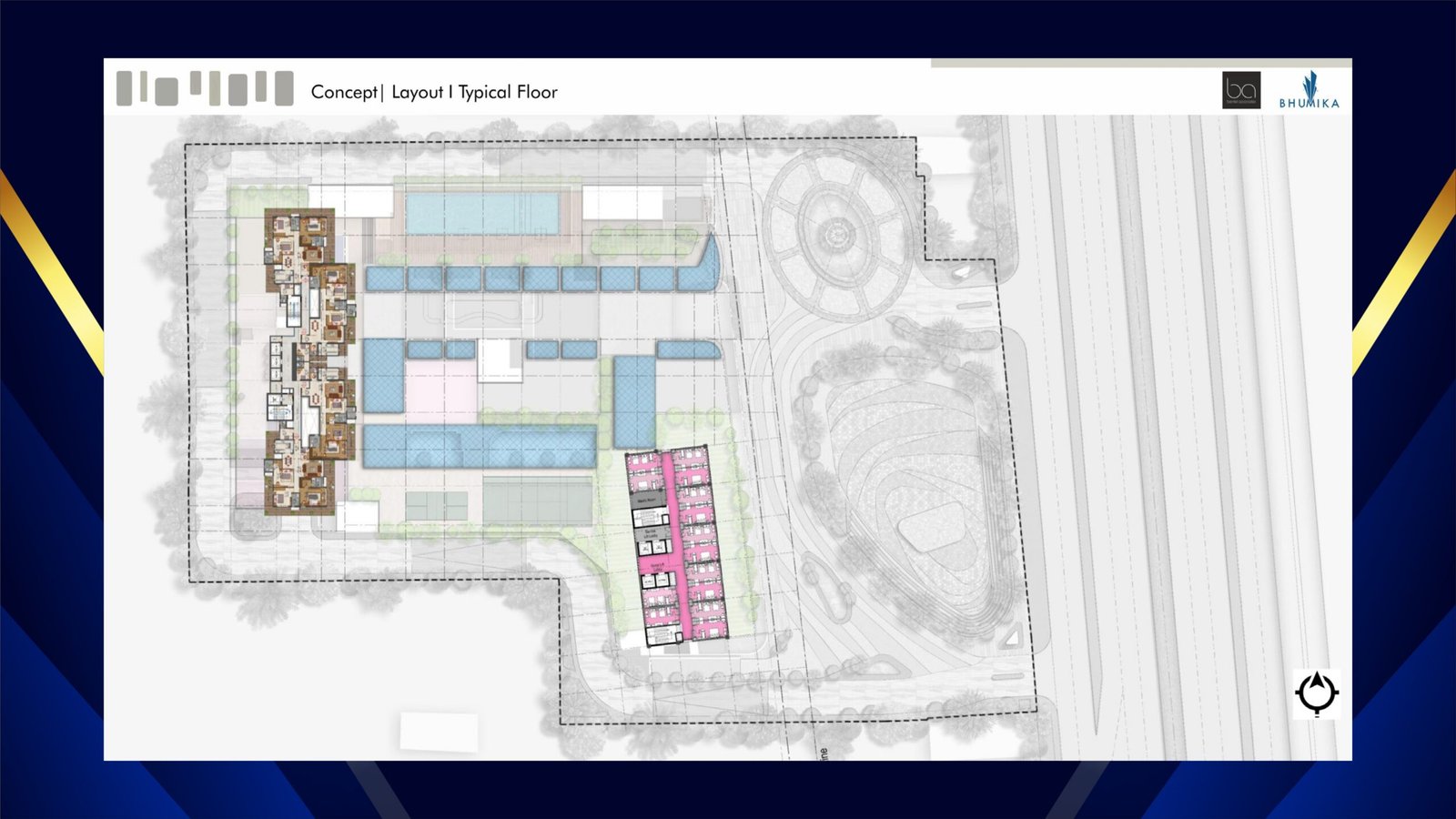Image resolution: width=1456 pixels, height=819 pixels.
Task: Click the long blue block above the courts
Action: point(479,447)
